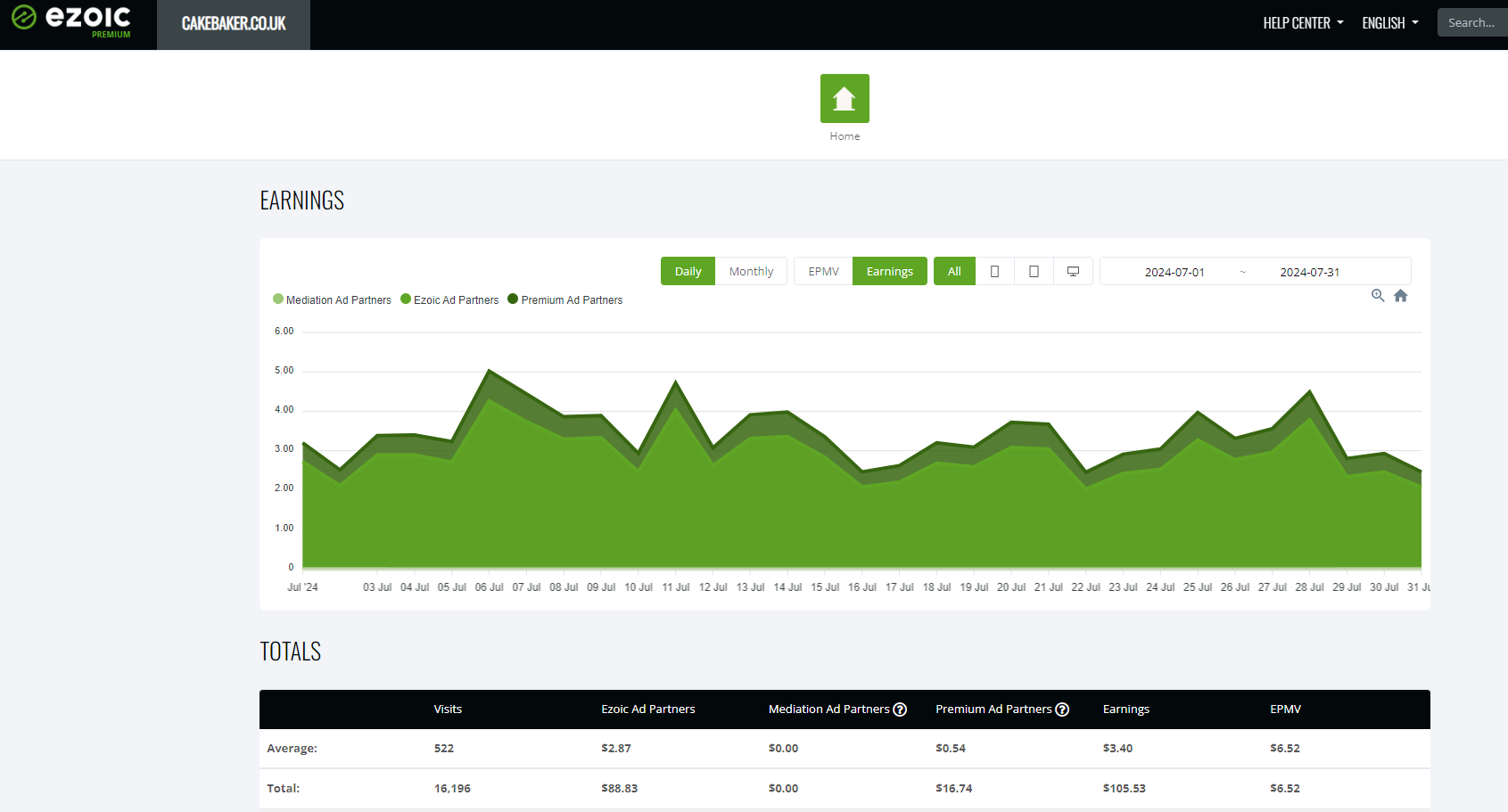Viewport: 1508px width, 812px height.
Task: Expand the Help Center dropdown
Action: click(1303, 23)
